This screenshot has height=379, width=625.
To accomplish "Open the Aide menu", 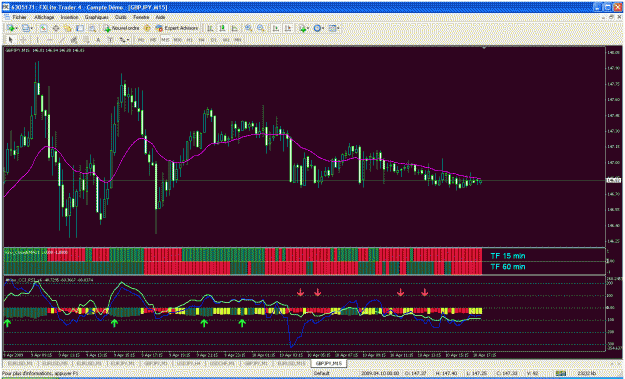I will 160,17.
